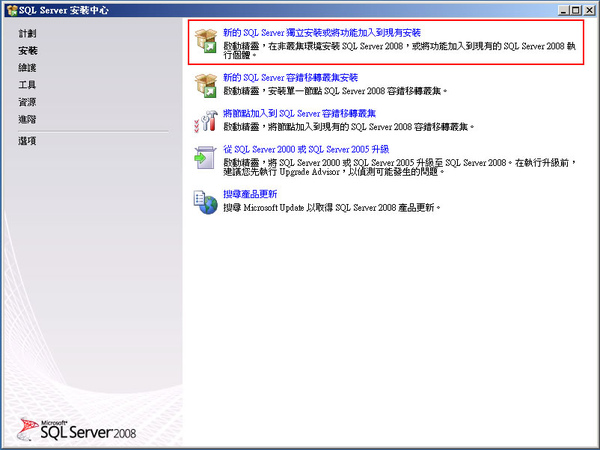Close the SQL Server 安裝中心 window
Image resolution: width=600 pixels, height=450 pixels.
[589, 11]
